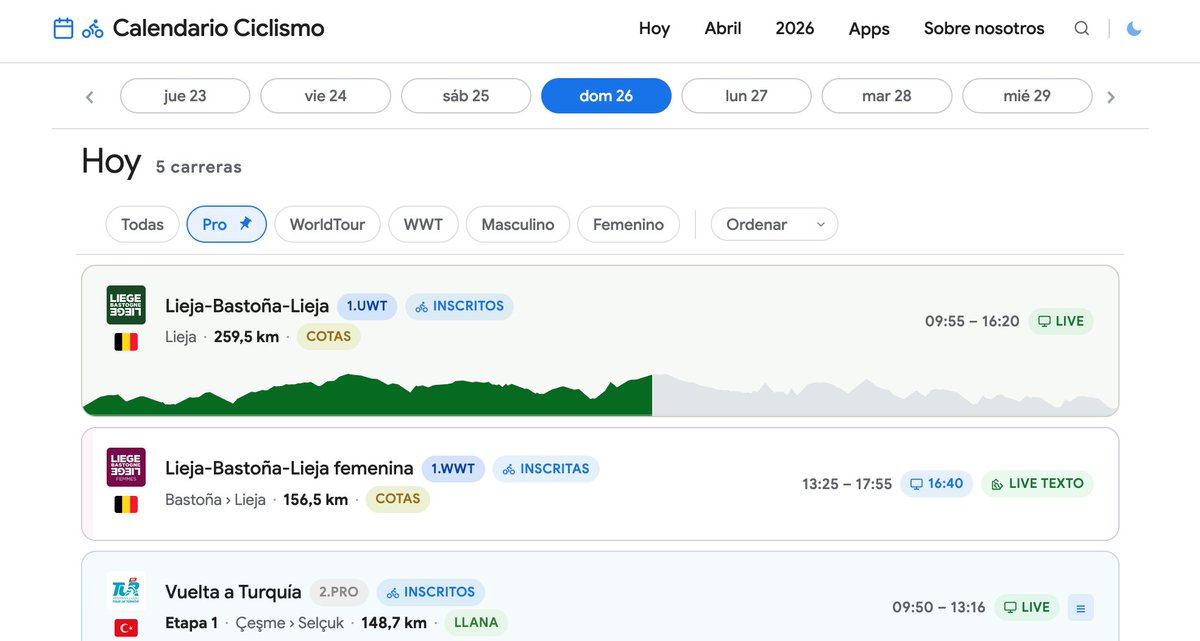The image size is (1200, 641).
Task: Click the LLANA terrain tag
Action: tap(476, 622)
